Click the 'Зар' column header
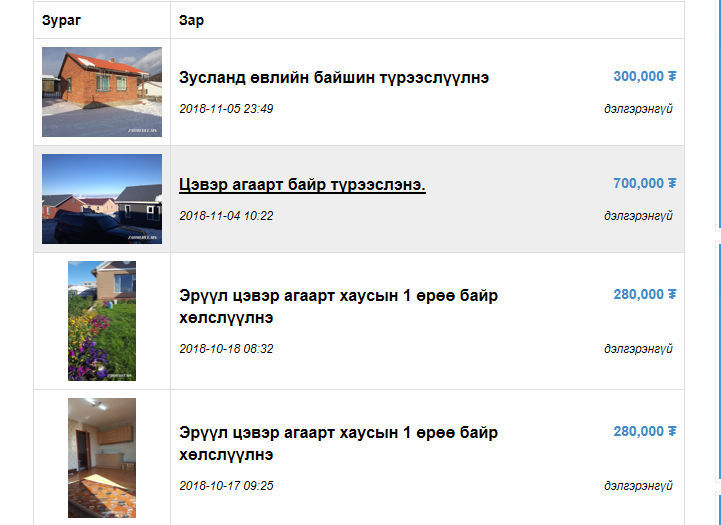Image resolution: width=721 pixels, height=525 pixels. point(191,20)
